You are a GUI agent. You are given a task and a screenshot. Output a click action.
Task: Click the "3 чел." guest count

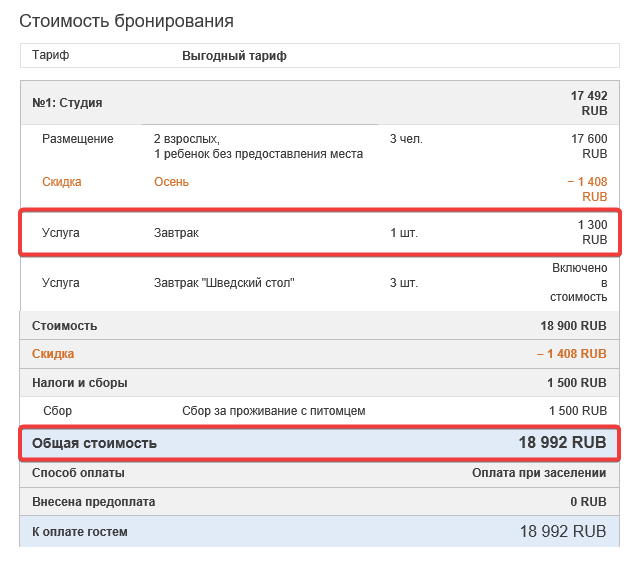point(406,139)
